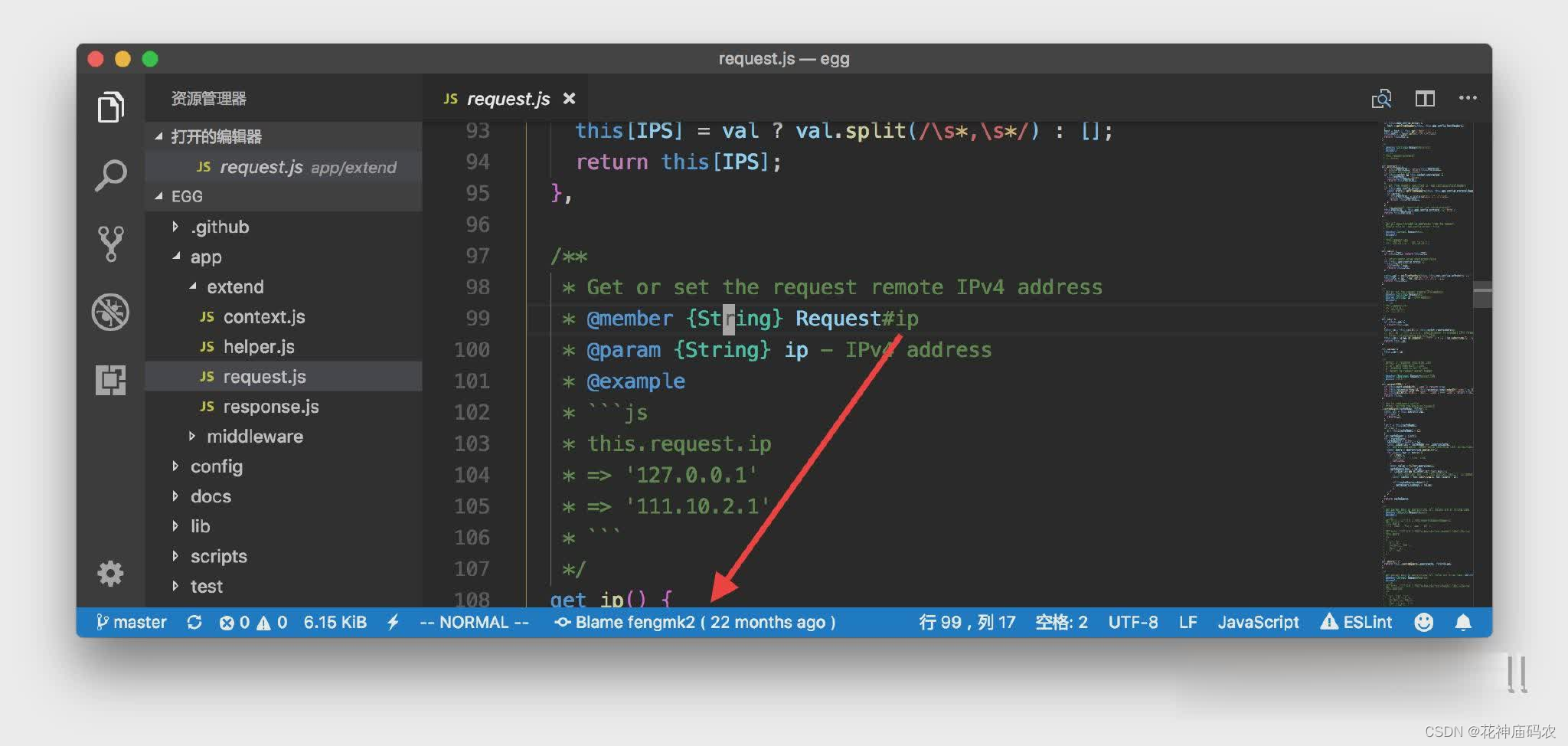Image resolution: width=1568 pixels, height=746 pixels.
Task: Click the this.request.ip comment line
Action: (678, 443)
